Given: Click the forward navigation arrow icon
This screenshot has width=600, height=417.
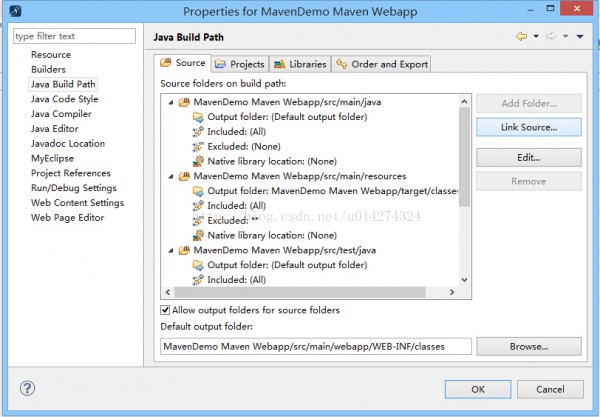Looking at the screenshot, I should 551,36.
